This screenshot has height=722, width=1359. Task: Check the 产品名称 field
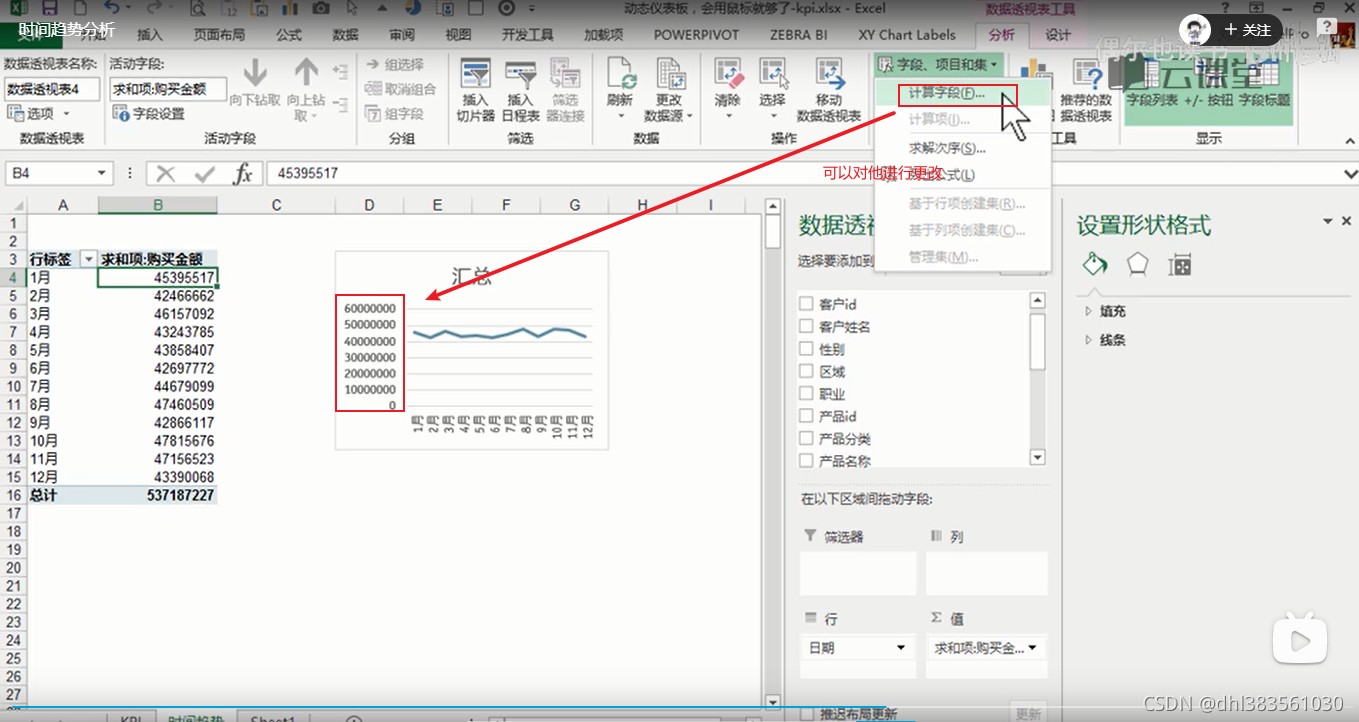806,461
